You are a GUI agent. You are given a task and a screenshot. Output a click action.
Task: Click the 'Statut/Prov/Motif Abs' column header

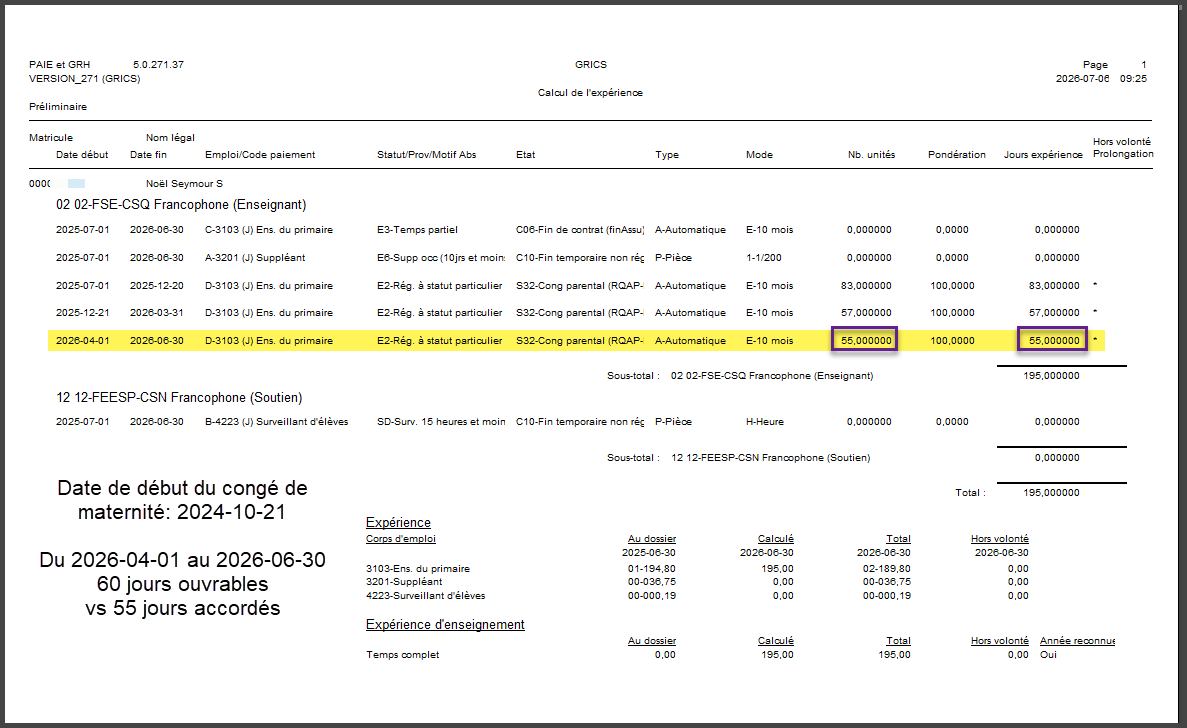[426, 154]
